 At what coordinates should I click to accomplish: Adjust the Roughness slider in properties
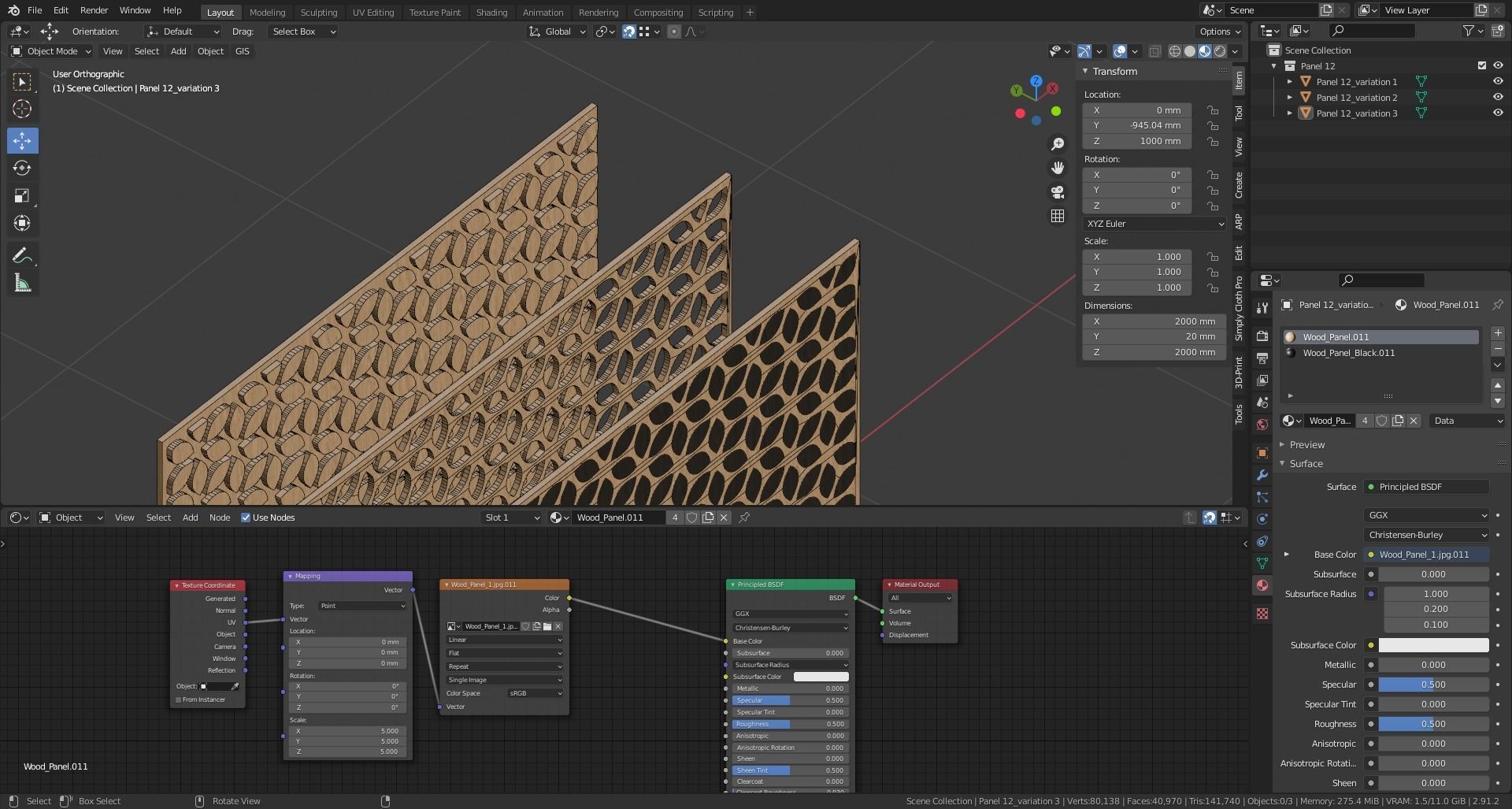pyautogui.click(x=1433, y=724)
